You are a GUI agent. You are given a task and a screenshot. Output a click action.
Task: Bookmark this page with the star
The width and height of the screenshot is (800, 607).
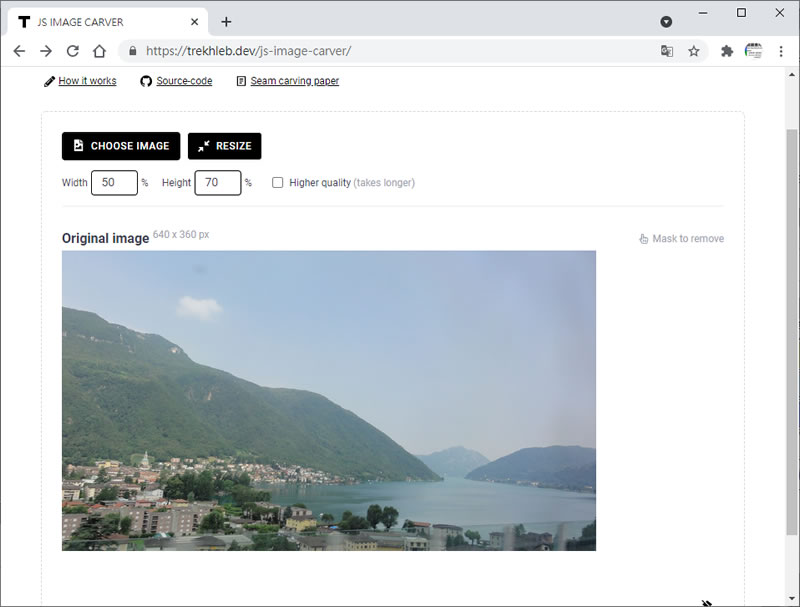point(693,51)
